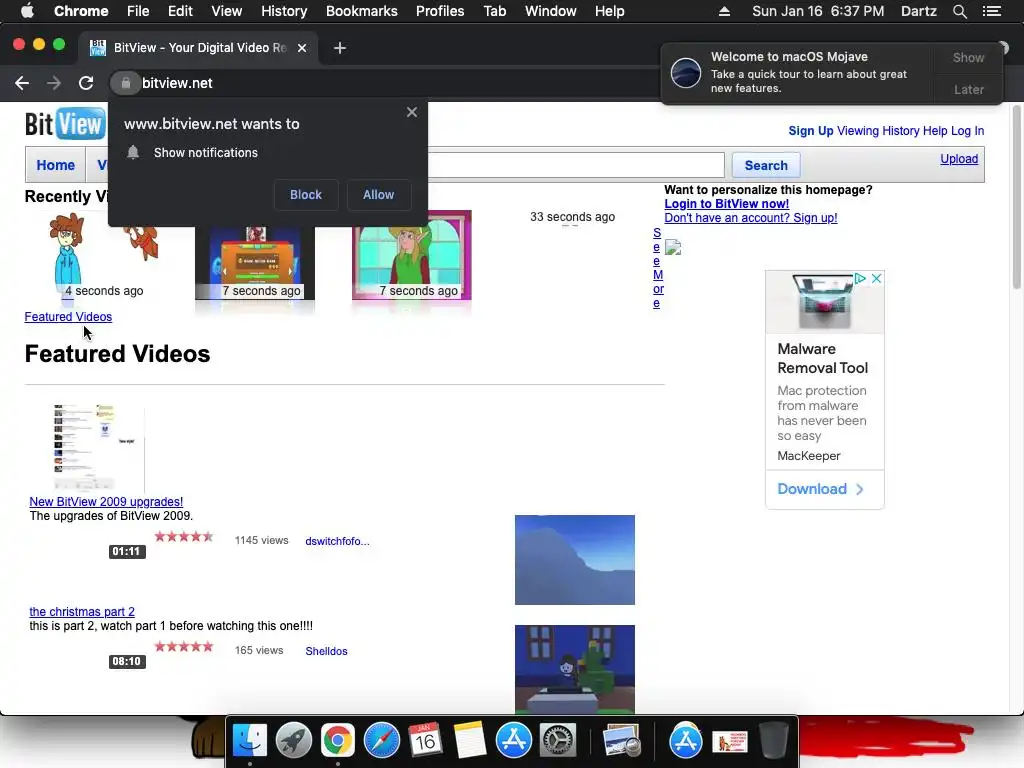
Task: Click the Featured Videos link
Action: (68, 317)
